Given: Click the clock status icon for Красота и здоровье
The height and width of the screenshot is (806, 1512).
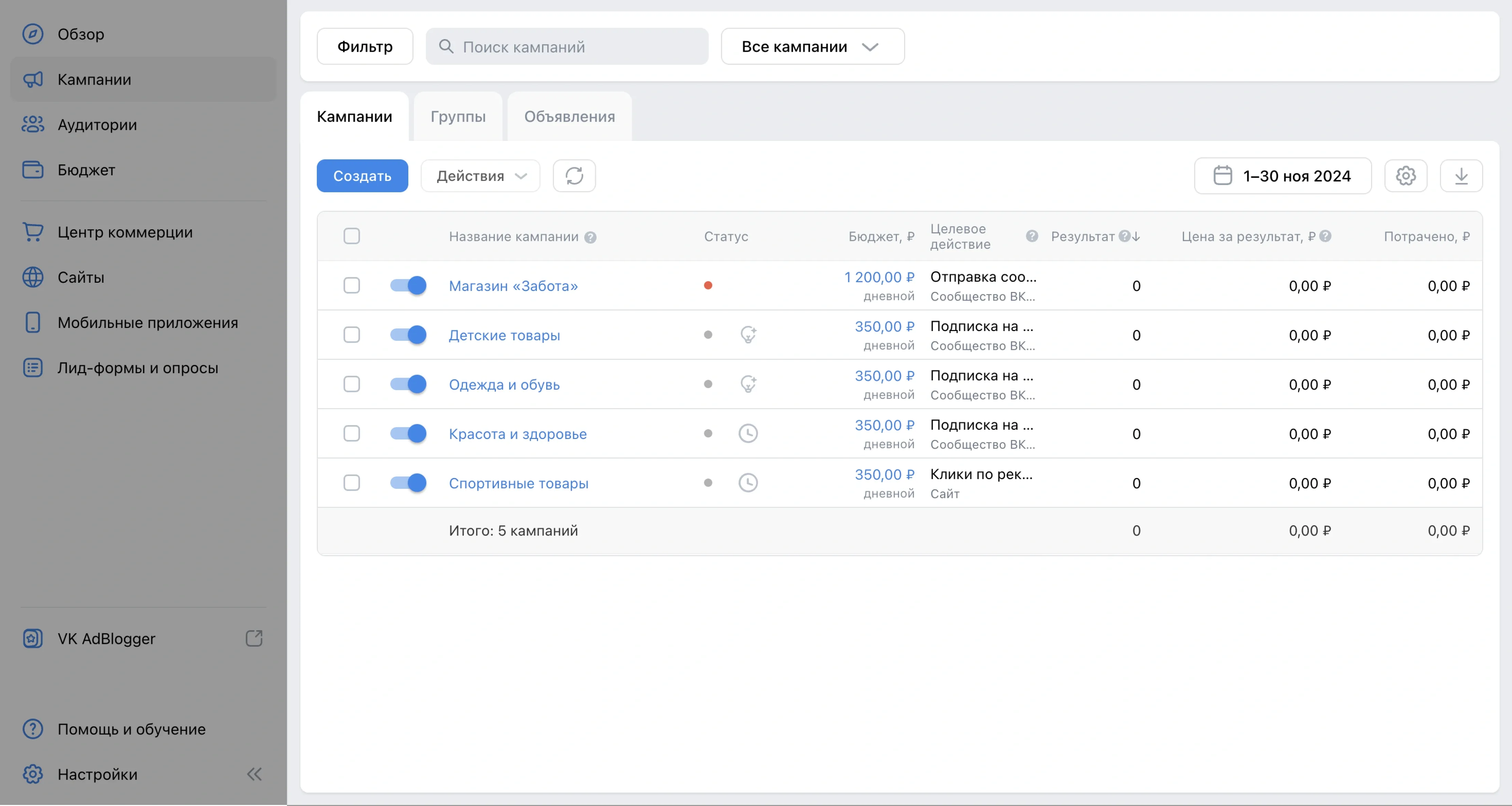Looking at the screenshot, I should pyautogui.click(x=748, y=433).
